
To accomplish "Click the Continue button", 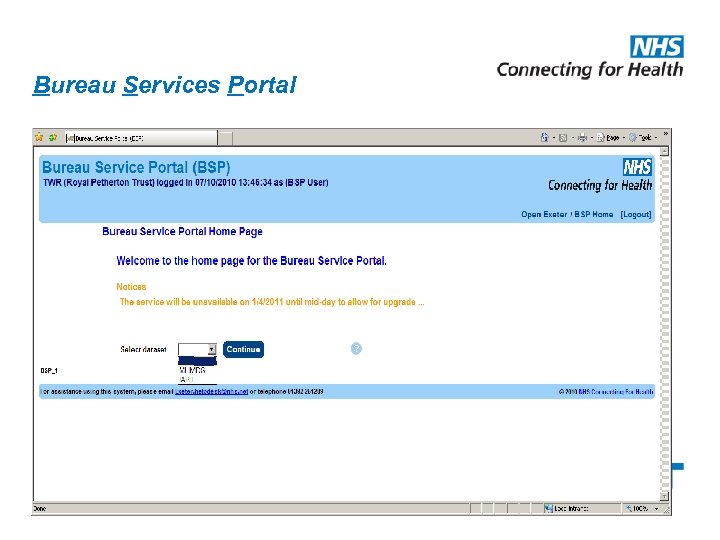I will 243,349.
